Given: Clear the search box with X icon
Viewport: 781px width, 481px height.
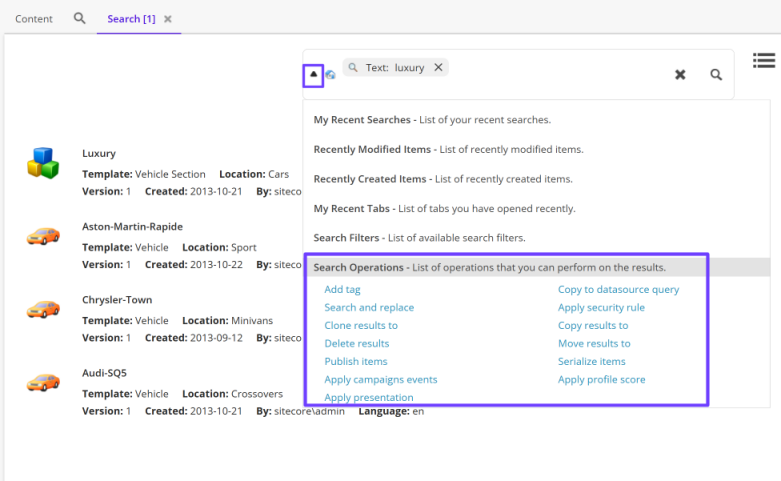Looking at the screenshot, I should tap(680, 75).
